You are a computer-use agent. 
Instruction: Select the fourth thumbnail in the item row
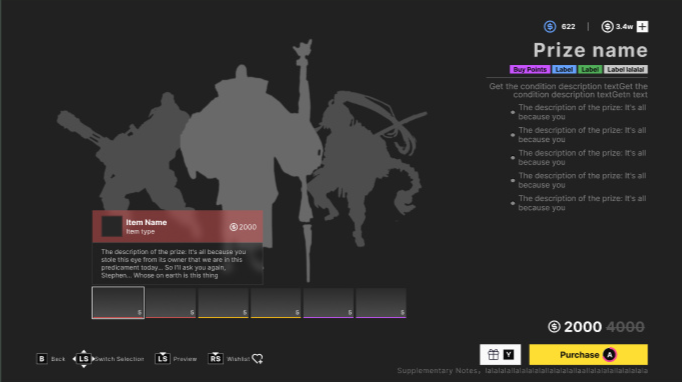[x=276, y=303]
